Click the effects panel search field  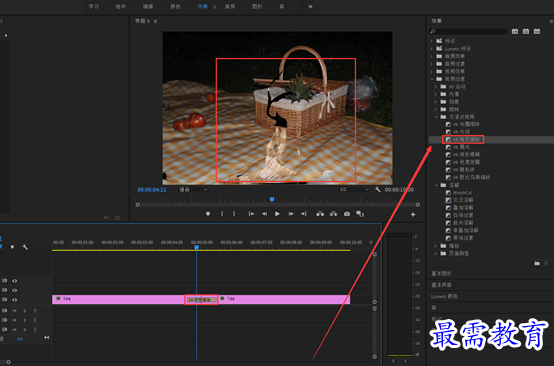(x=468, y=31)
